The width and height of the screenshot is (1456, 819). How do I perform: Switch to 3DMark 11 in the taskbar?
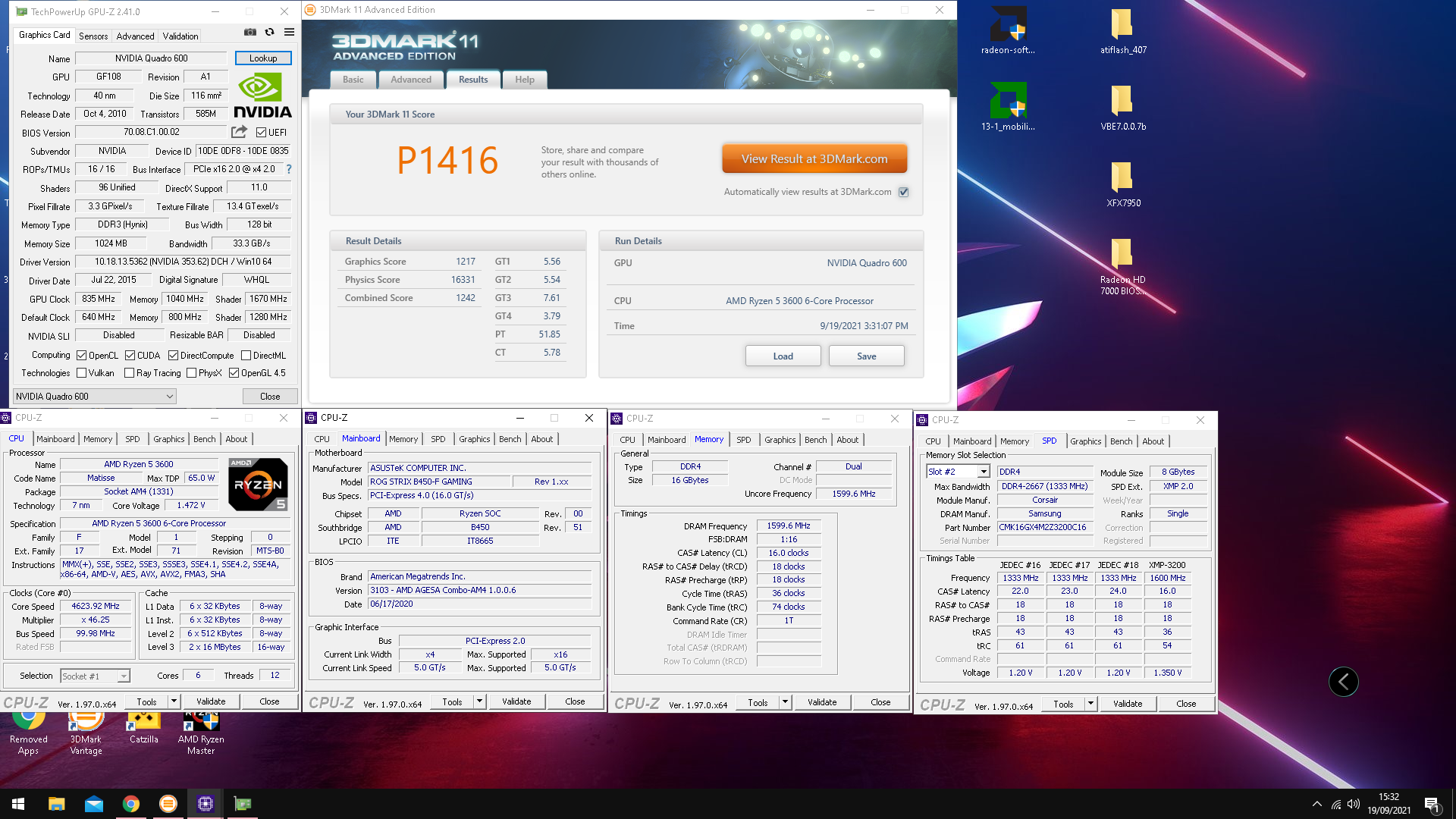168,804
